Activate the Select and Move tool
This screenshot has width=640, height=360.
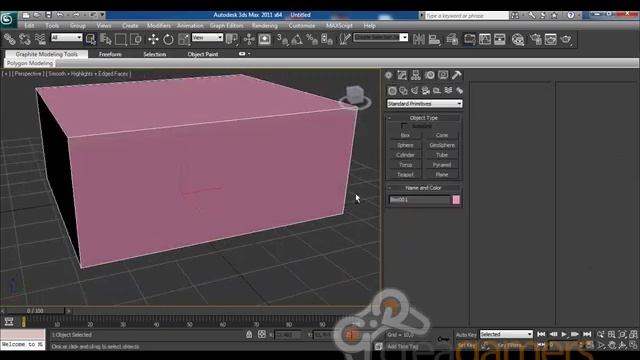pyautogui.click(x=153, y=39)
